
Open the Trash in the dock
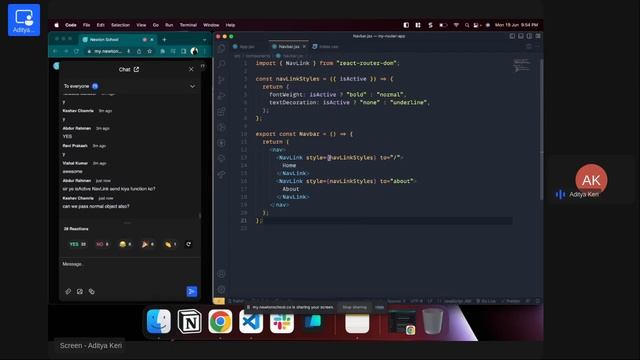click(x=432, y=321)
